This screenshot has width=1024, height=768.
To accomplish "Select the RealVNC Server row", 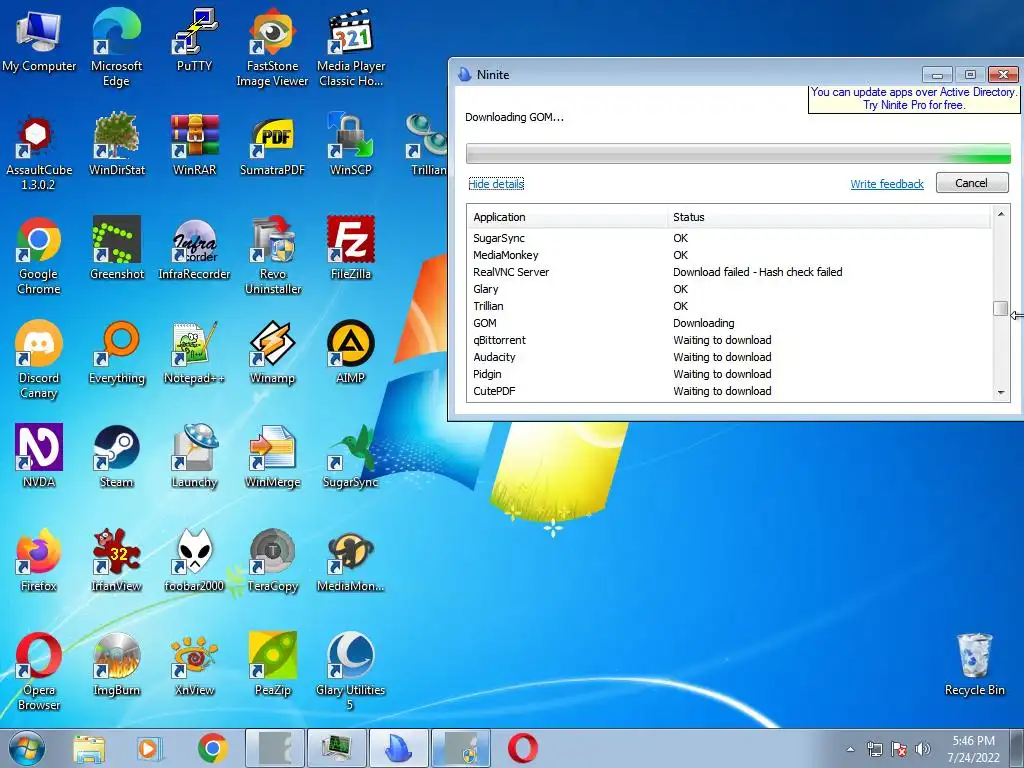I will point(729,272).
